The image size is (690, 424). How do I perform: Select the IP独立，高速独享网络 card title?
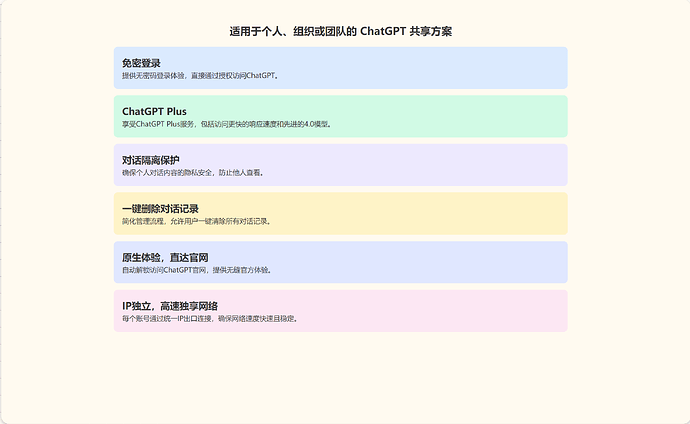[170, 306]
